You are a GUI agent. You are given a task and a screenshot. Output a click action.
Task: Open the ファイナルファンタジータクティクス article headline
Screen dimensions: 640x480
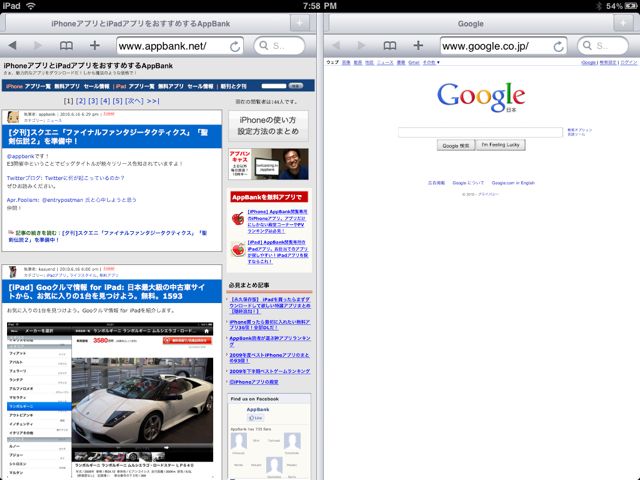click(108, 137)
